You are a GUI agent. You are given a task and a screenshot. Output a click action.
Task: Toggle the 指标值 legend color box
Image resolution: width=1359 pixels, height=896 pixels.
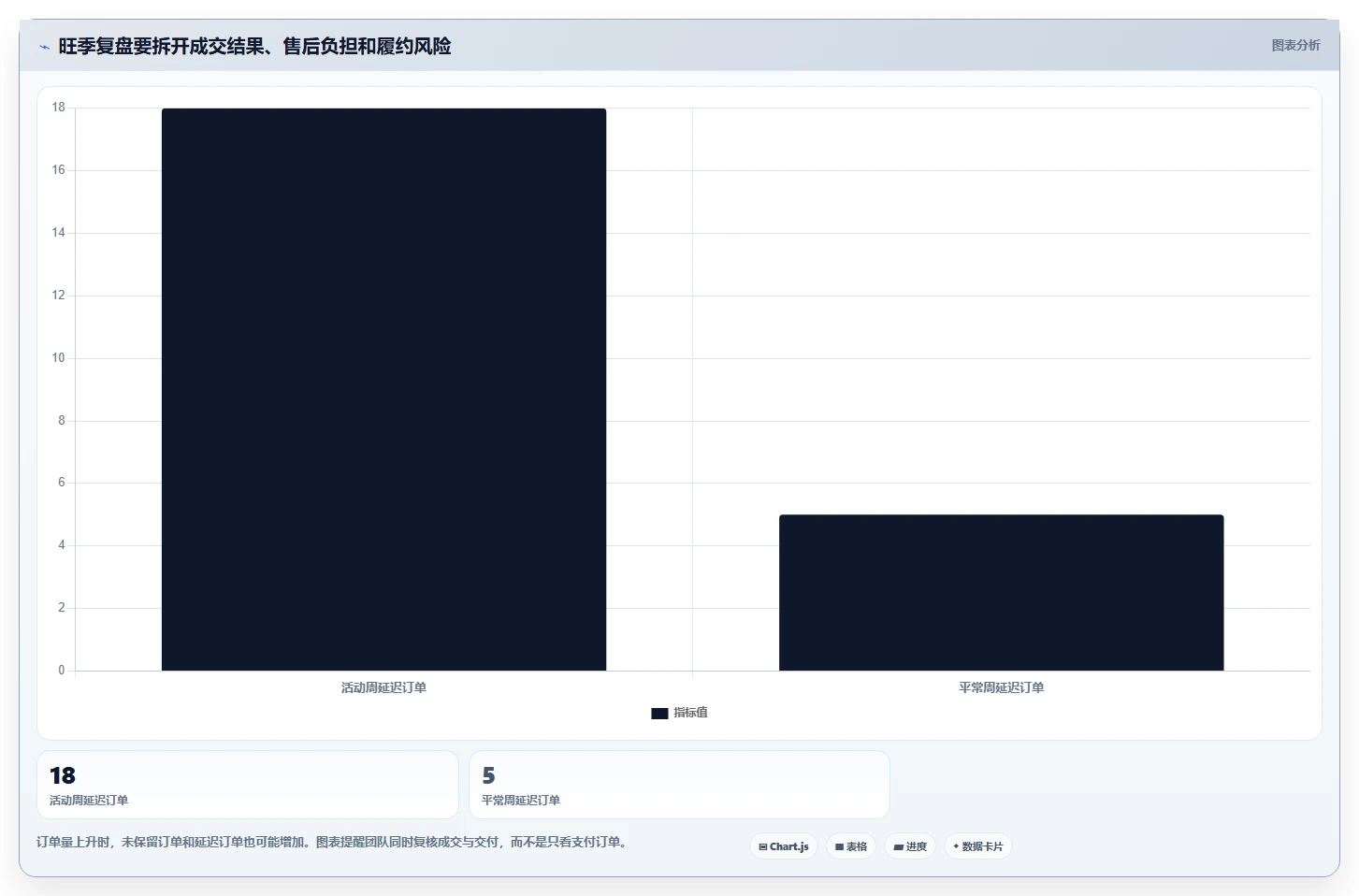pos(659,713)
